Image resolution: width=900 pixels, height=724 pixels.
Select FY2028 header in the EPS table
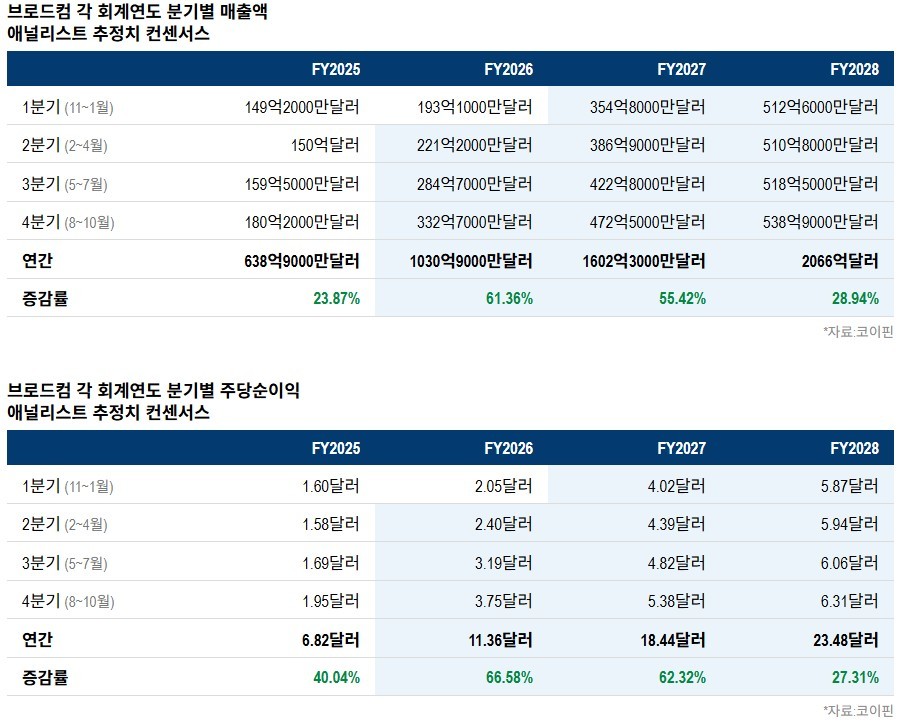[854, 448]
